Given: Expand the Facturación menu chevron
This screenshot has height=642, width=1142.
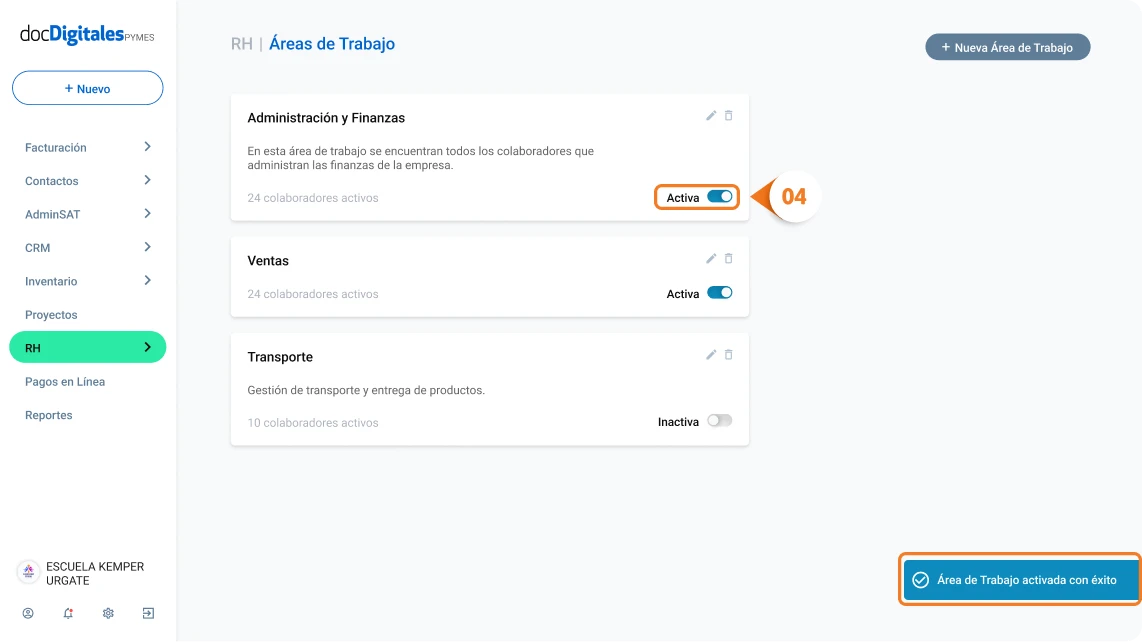Looking at the screenshot, I should [147, 146].
